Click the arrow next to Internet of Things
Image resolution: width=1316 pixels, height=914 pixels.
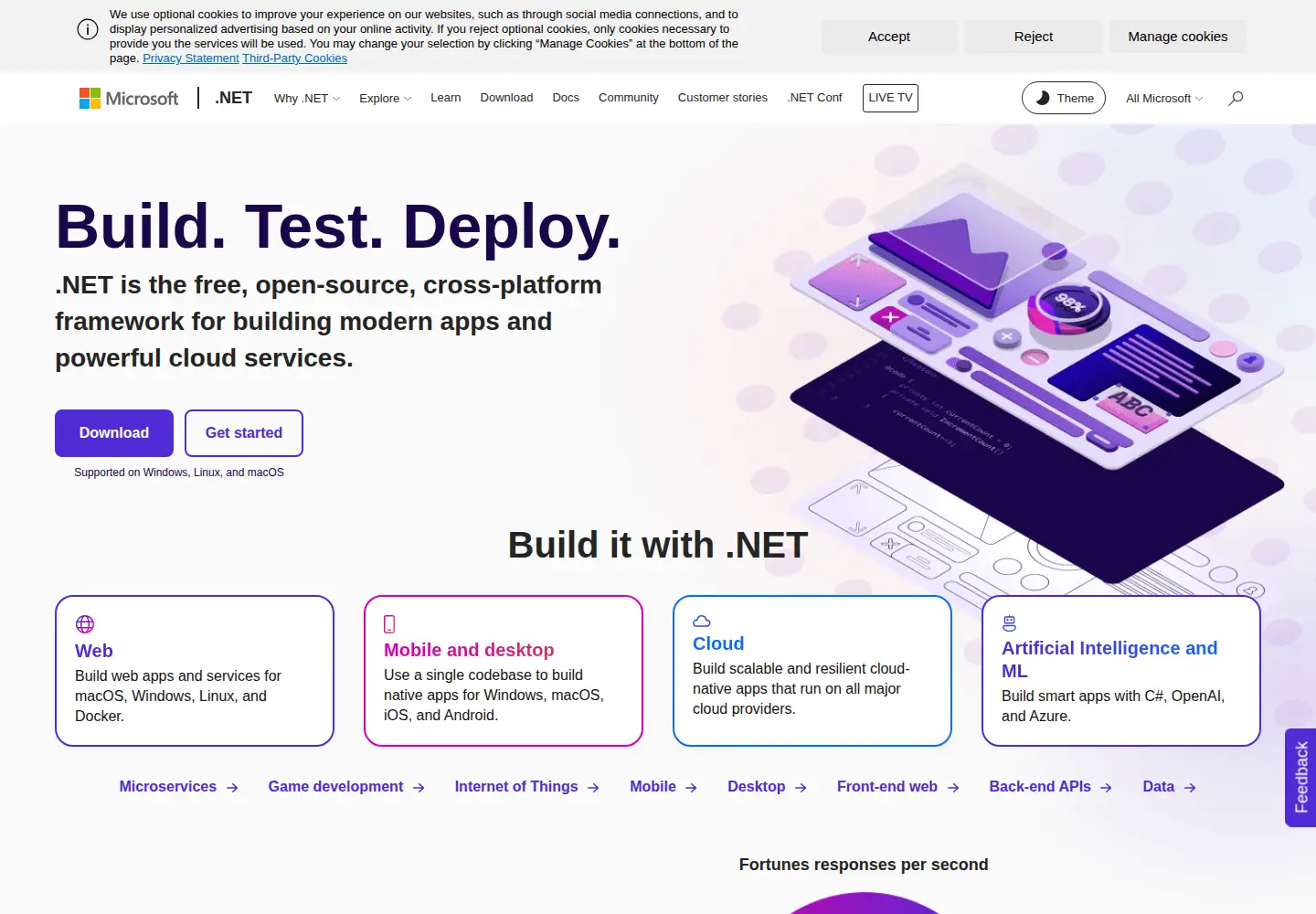pyautogui.click(x=593, y=787)
